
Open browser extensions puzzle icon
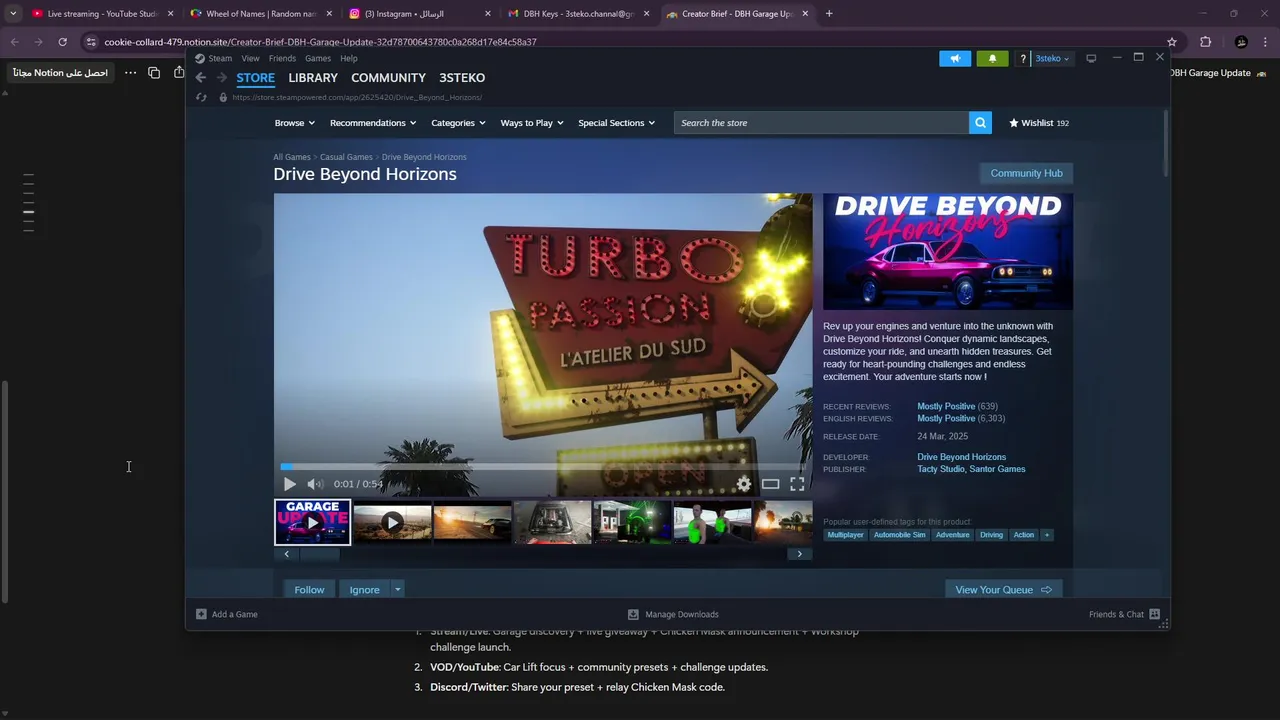pyautogui.click(x=1205, y=42)
